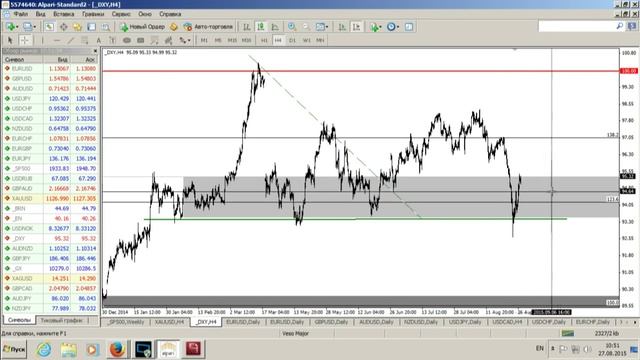Switch timeframe to D1

tap(292, 40)
